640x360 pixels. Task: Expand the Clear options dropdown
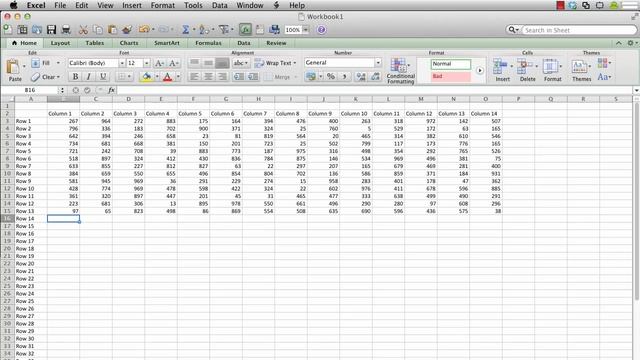58,77
